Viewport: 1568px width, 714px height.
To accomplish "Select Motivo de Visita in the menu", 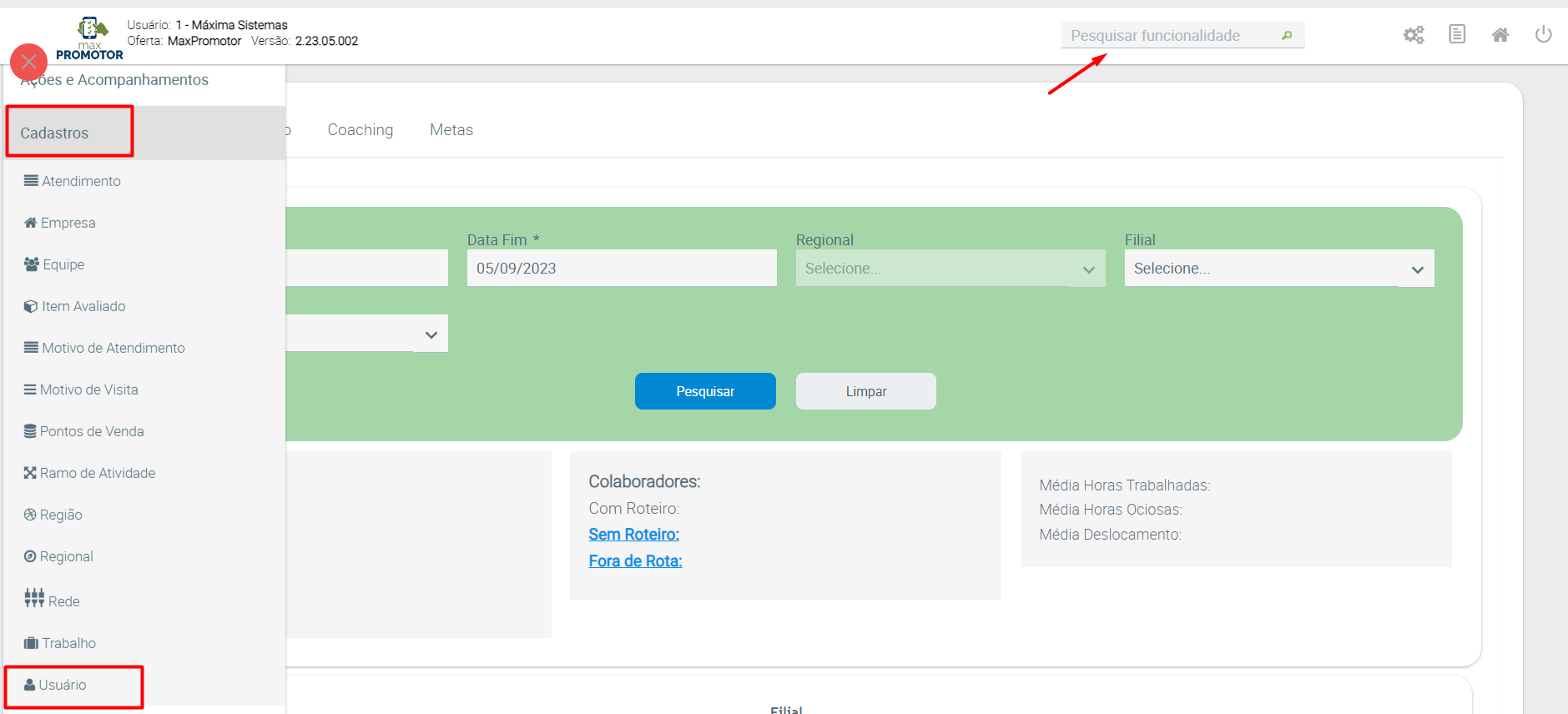I will point(89,390).
